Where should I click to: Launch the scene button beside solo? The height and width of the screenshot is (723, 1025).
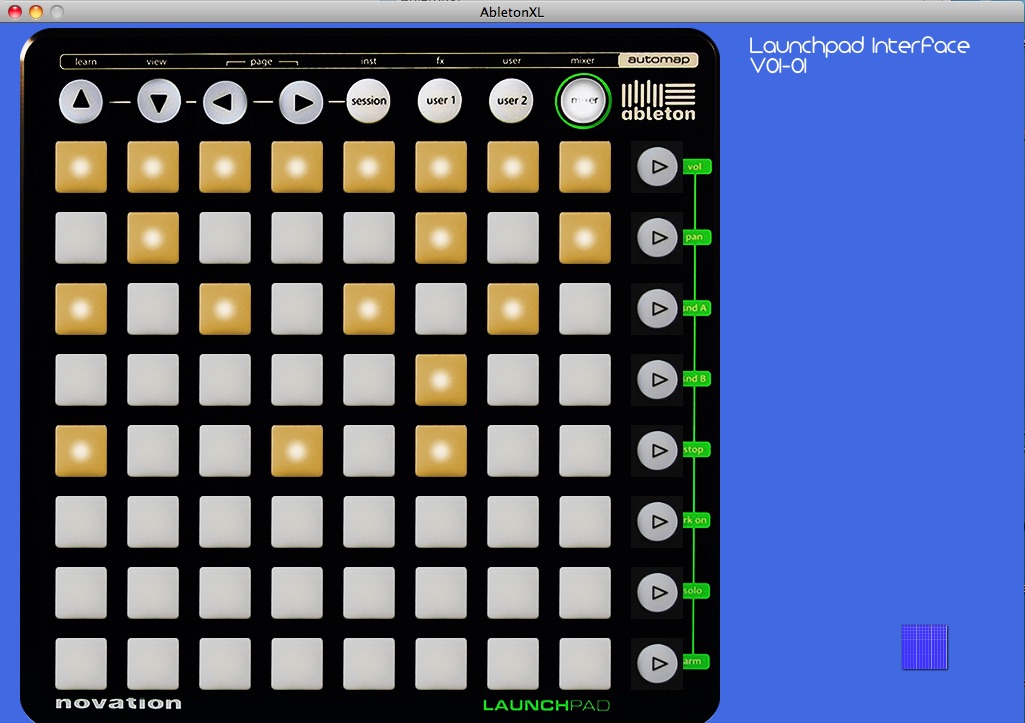click(x=658, y=592)
